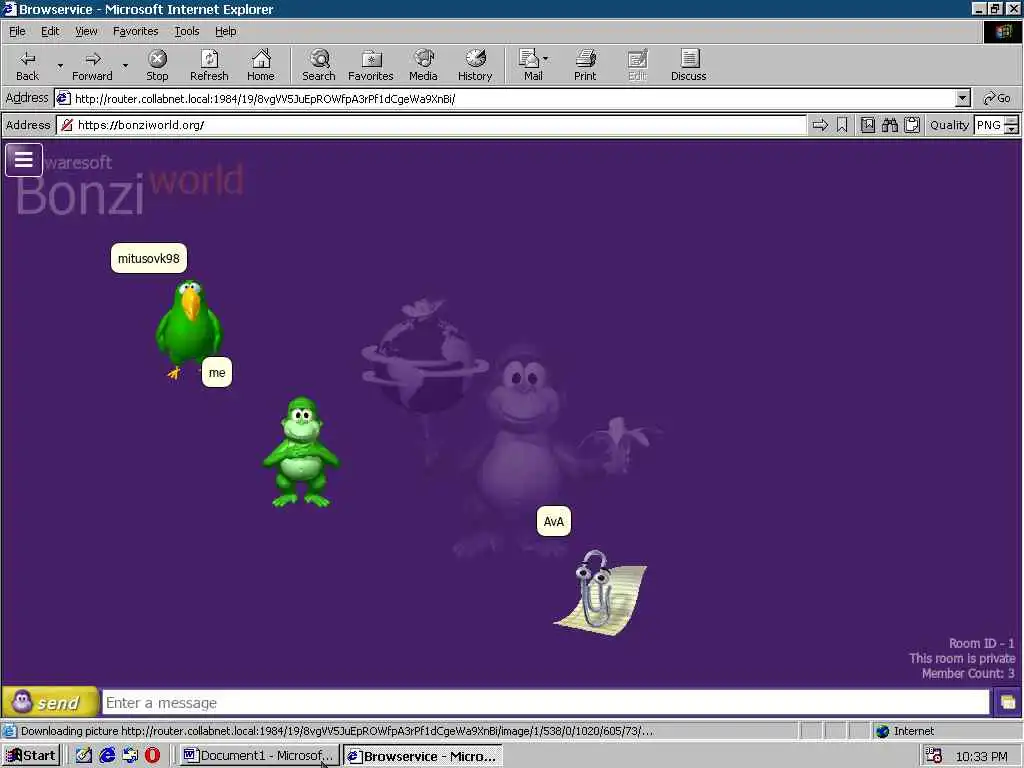Click the Browservice bonziworld.org address field
The image size is (1024, 768).
click(x=432, y=125)
